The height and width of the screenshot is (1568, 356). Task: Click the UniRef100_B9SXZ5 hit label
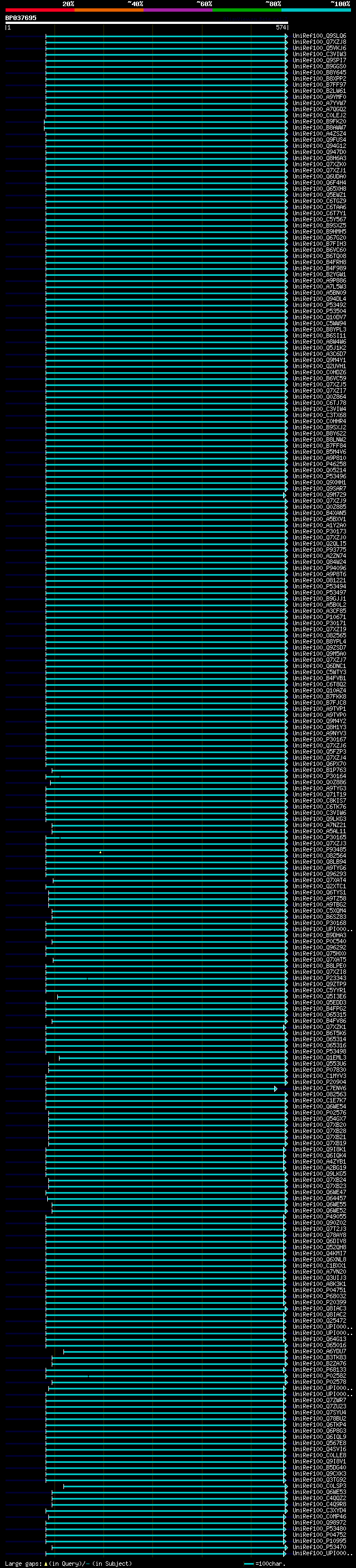pos(319,225)
